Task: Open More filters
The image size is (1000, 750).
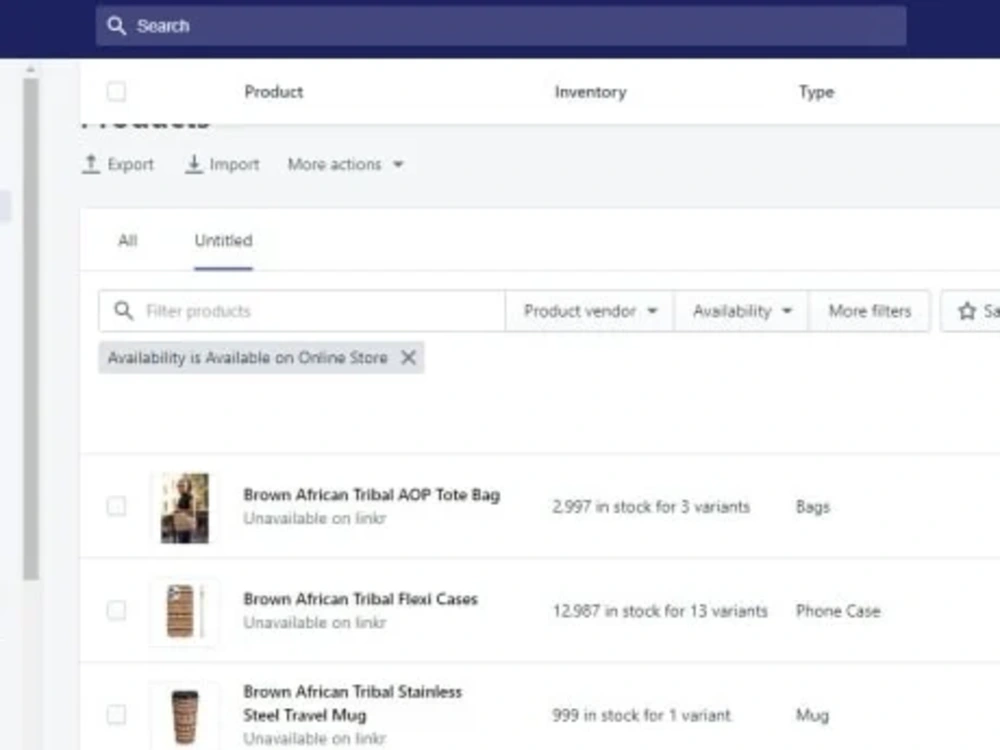Action: pyautogui.click(x=869, y=311)
